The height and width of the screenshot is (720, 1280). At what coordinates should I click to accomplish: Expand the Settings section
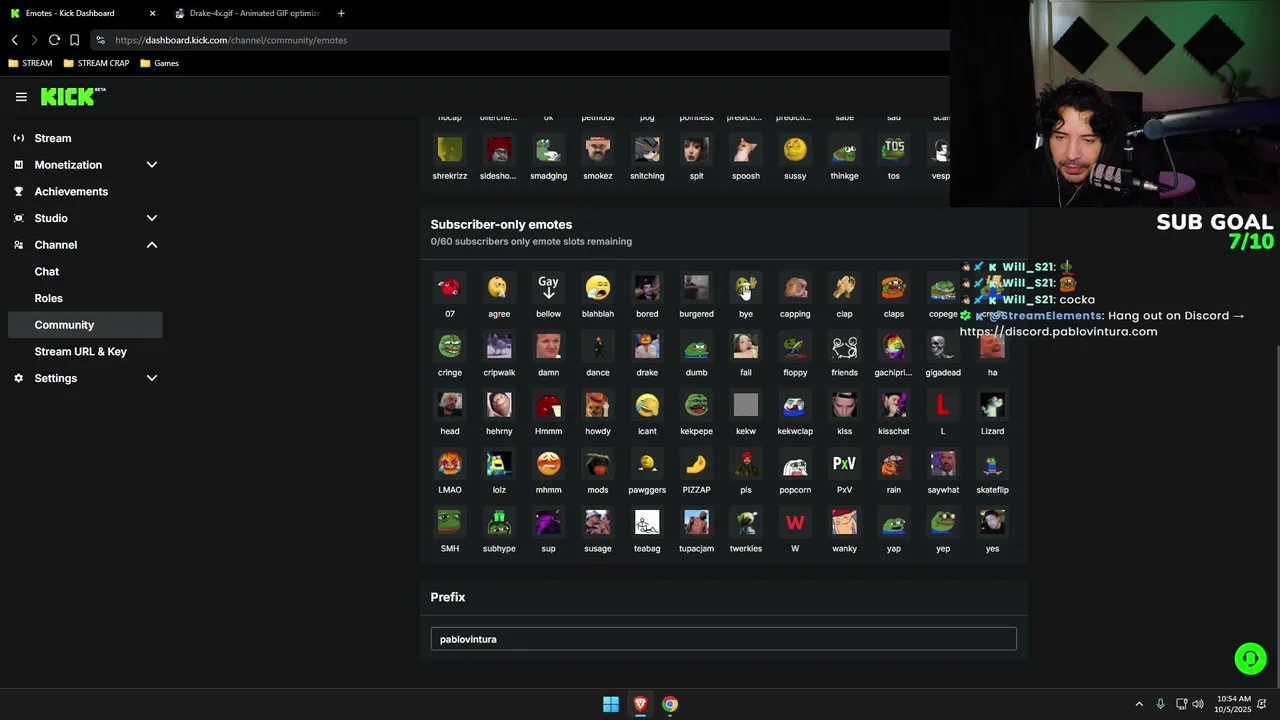(x=152, y=378)
